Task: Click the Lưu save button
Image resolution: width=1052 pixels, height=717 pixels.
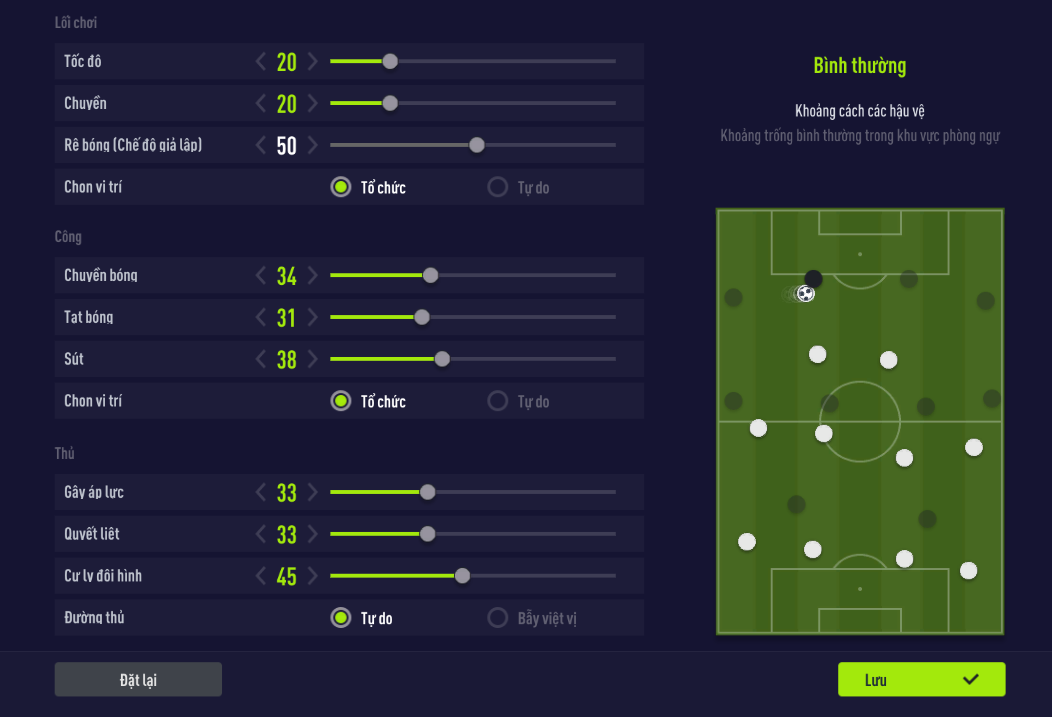Action: (921, 680)
